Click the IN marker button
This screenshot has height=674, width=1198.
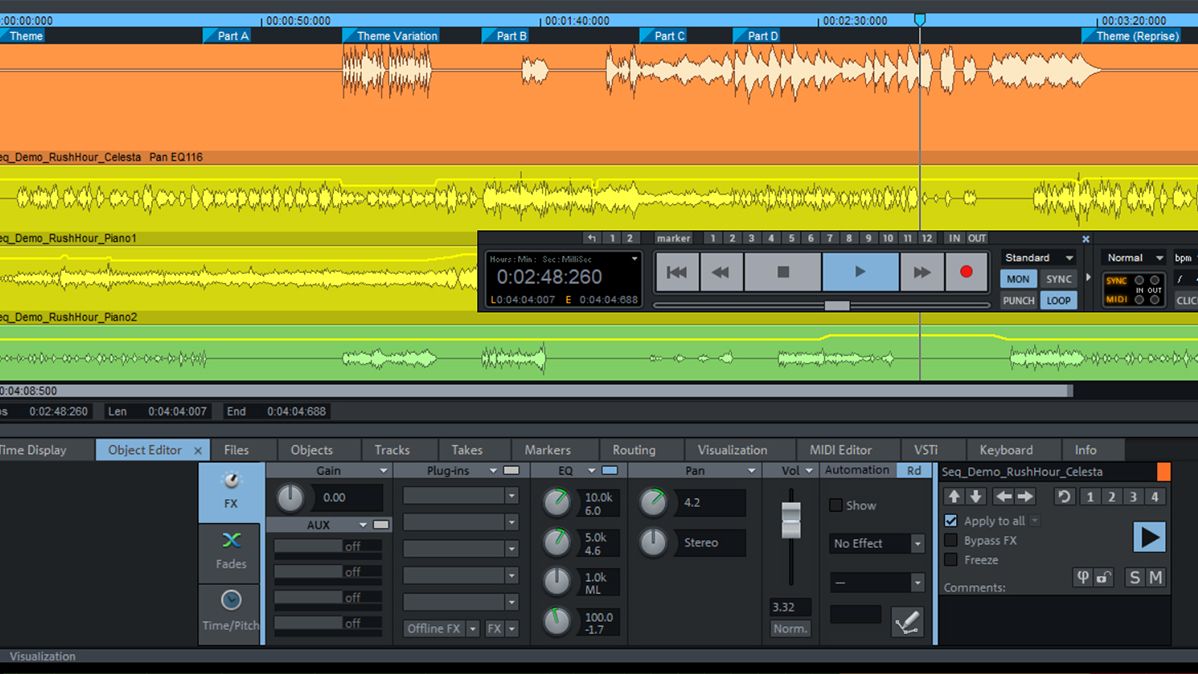pos(954,238)
